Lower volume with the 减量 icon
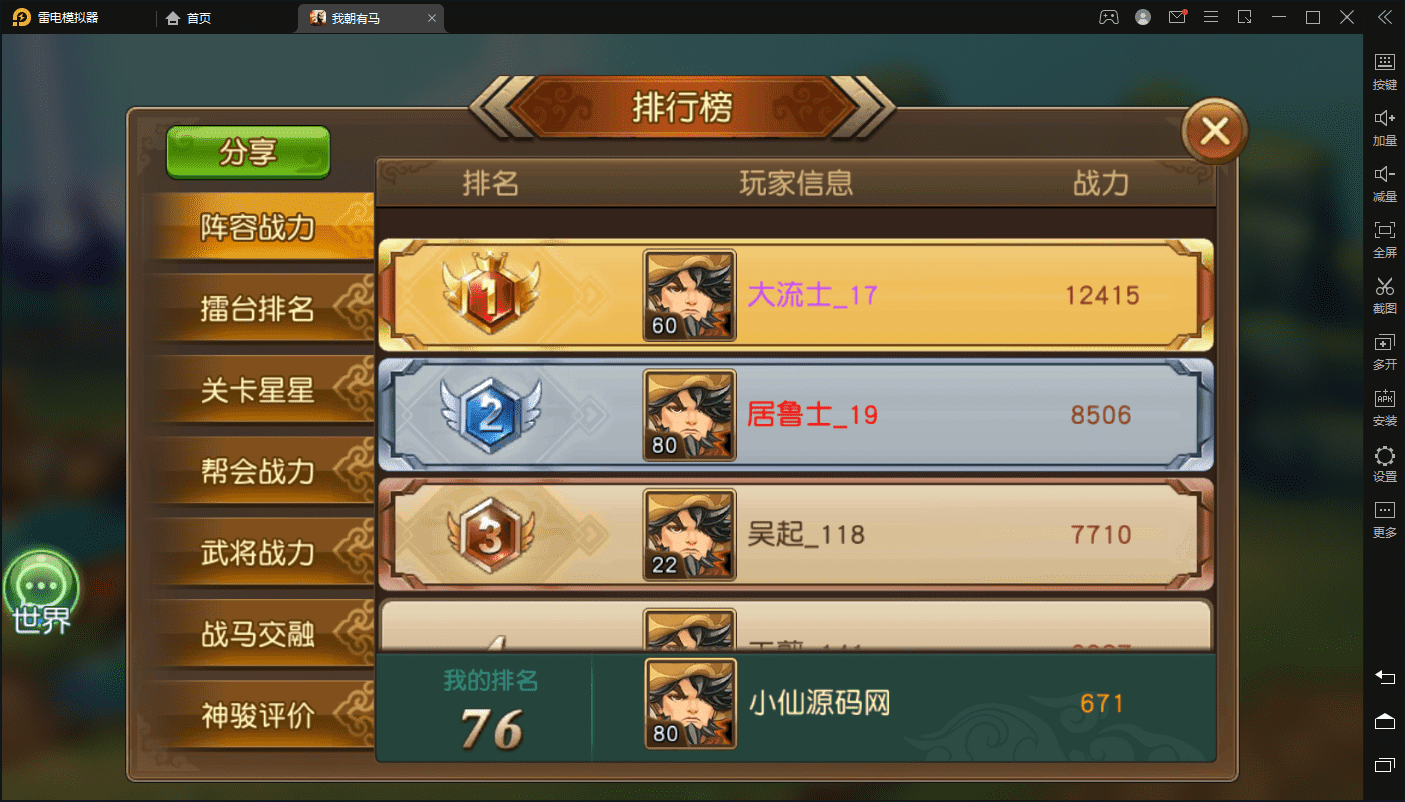This screenshot has height=802, width=1405. [1385, 183]
